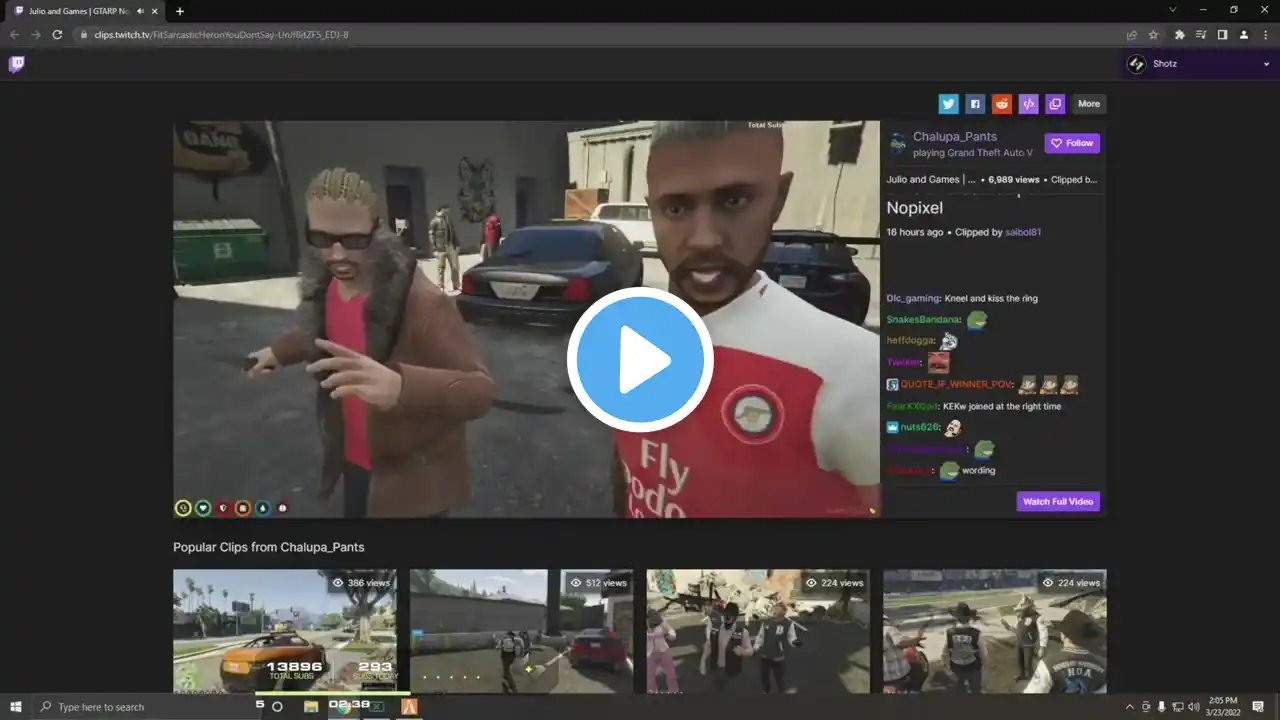The image size is (1280, 720).
Task: Mute the tab via its audio icon
Action: 140,11
